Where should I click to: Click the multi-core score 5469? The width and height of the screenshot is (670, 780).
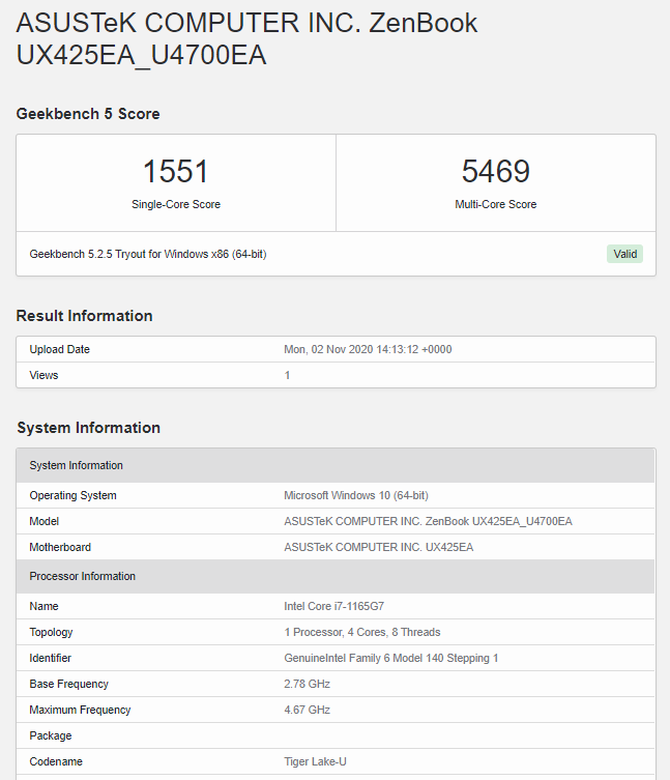pos(495,171)
